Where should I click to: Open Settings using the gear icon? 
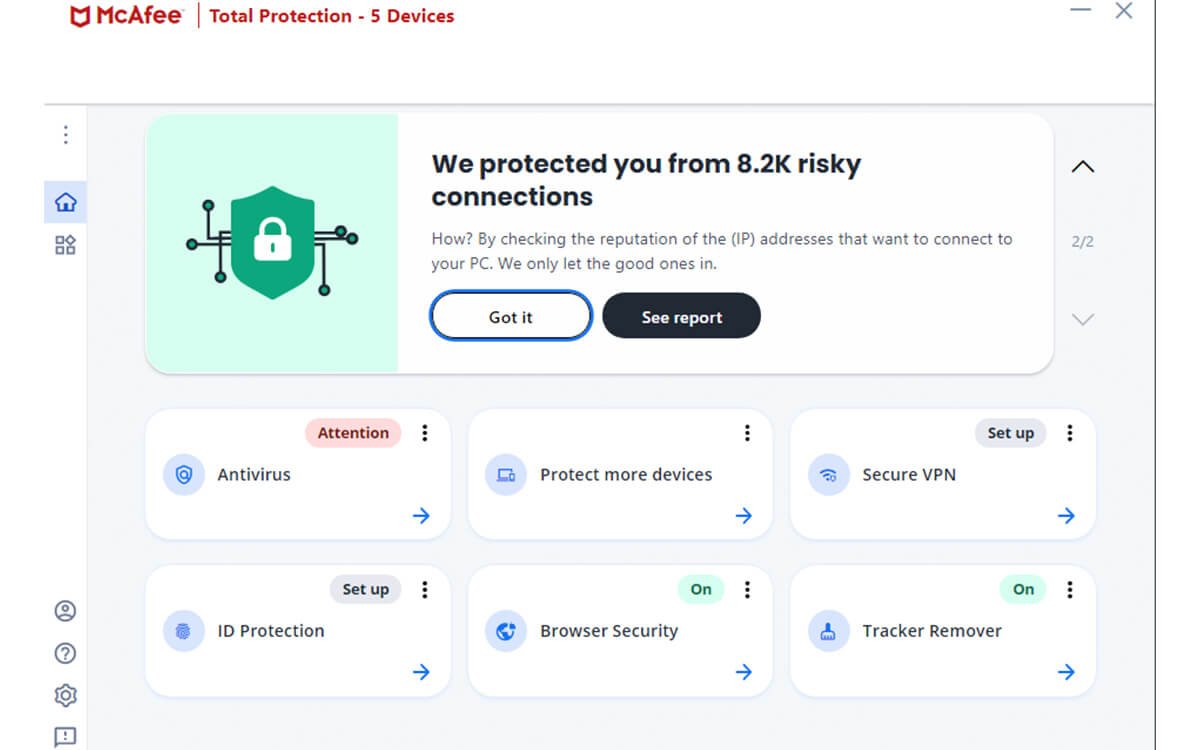(65, 695)
